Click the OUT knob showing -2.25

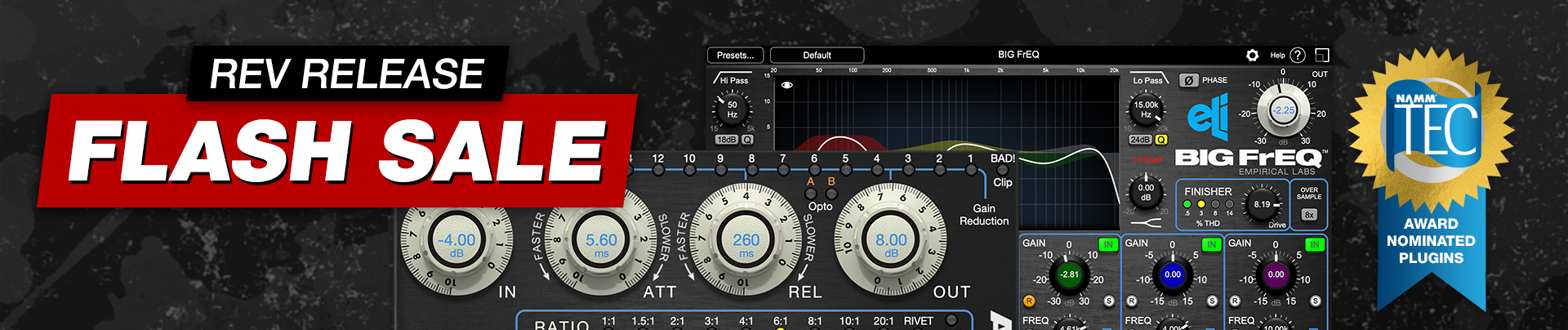(x=1284, y=110)
